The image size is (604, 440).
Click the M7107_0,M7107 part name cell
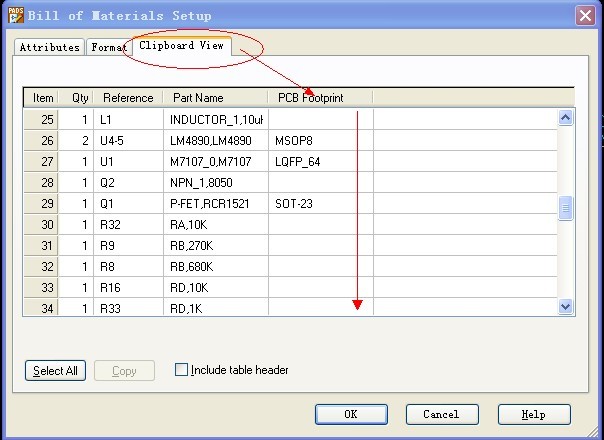click(x=216, y=161)
